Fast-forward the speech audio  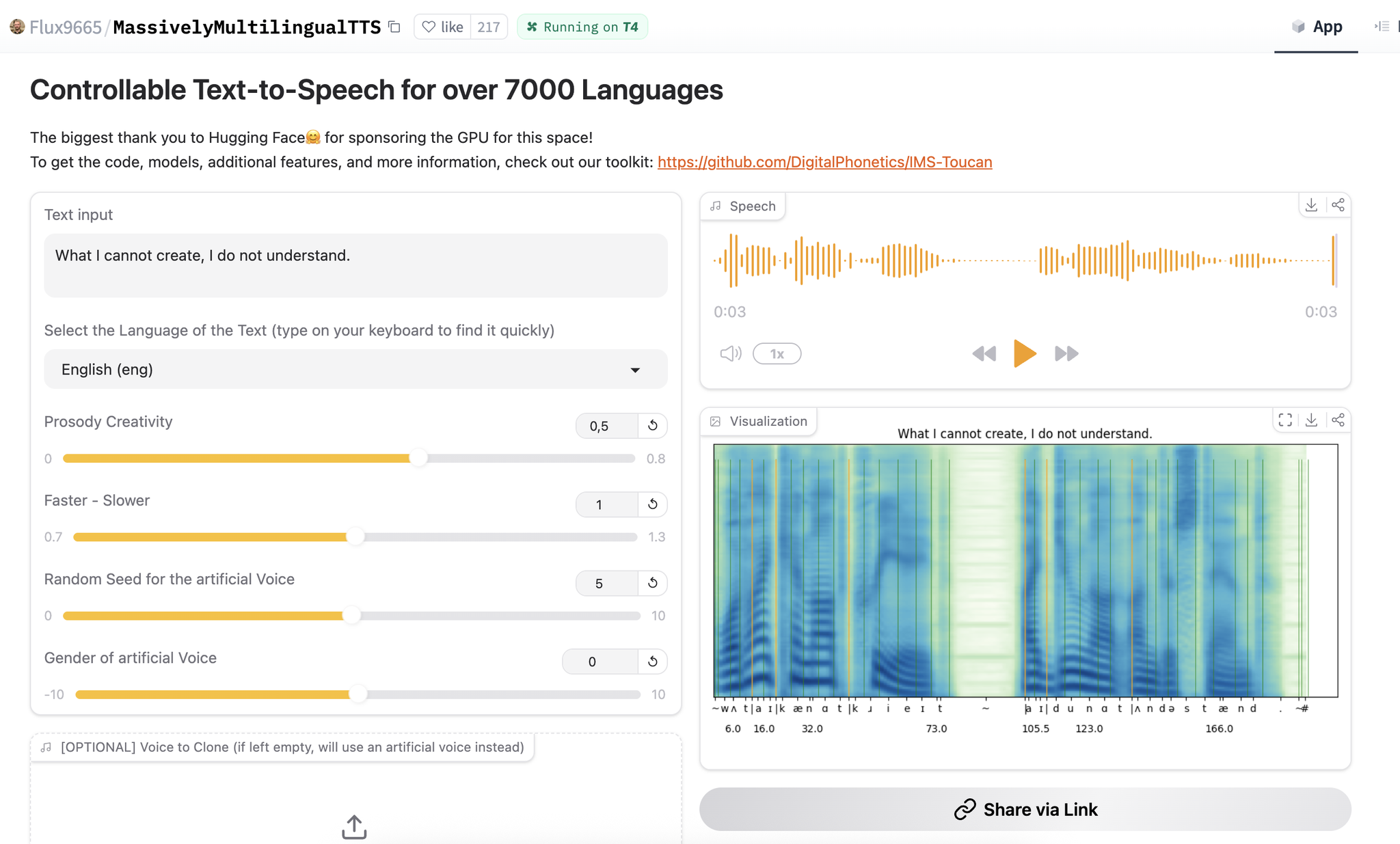point(1066,353)
